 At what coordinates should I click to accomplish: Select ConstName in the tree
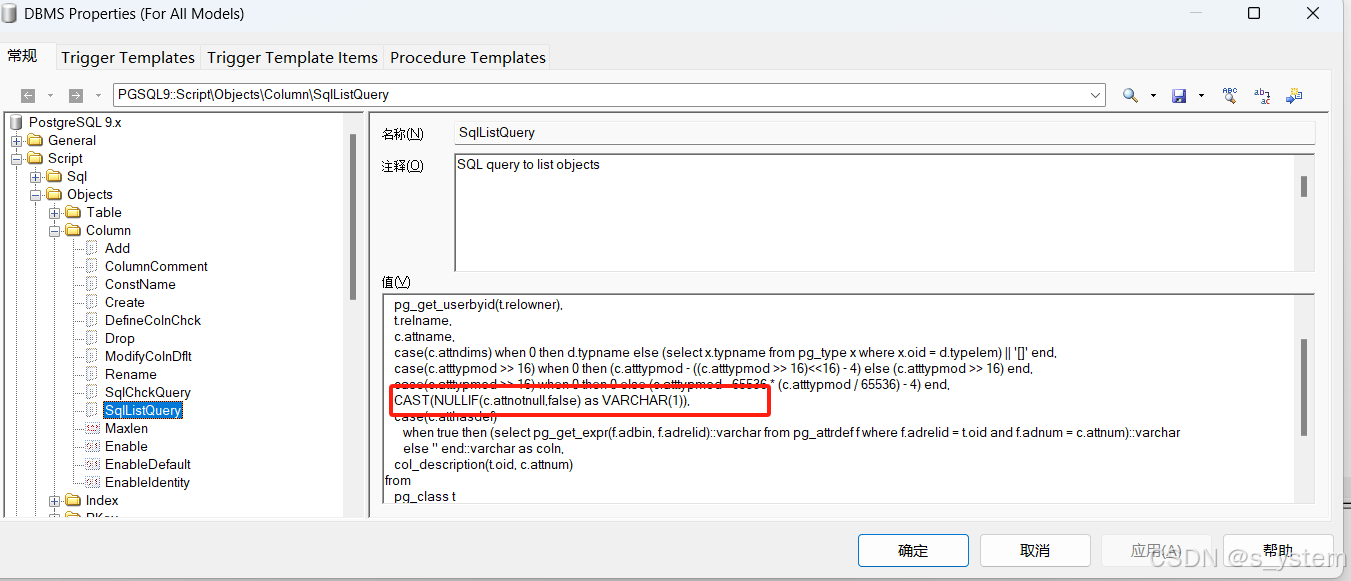[140, 284]
